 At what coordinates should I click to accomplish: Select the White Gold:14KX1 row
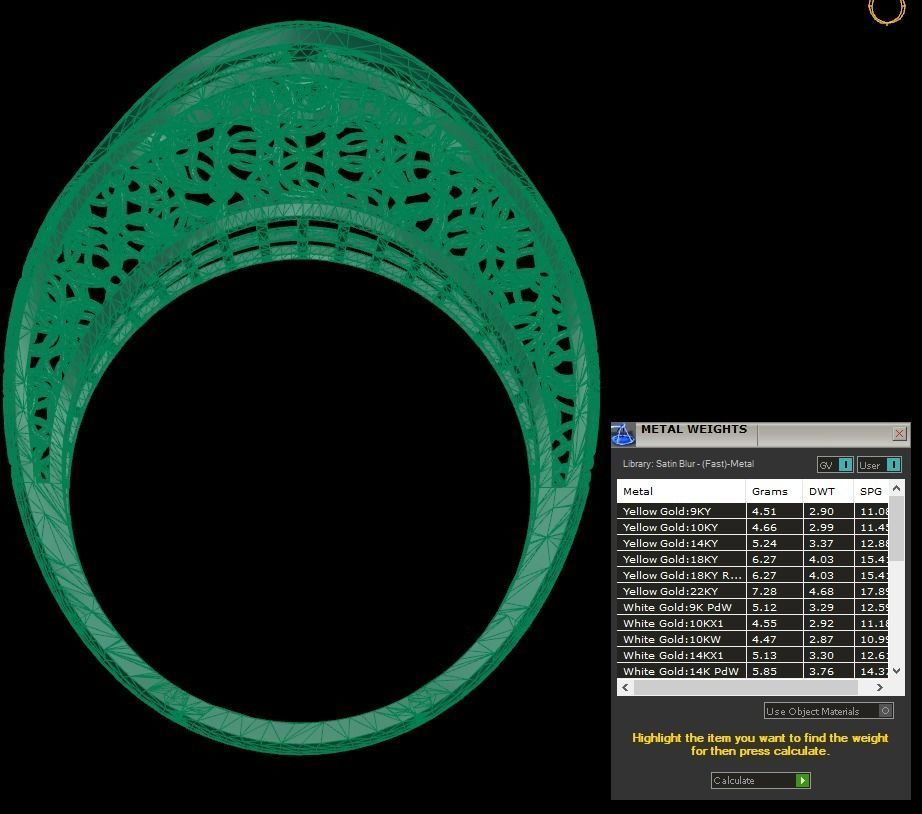coord(753,655)
